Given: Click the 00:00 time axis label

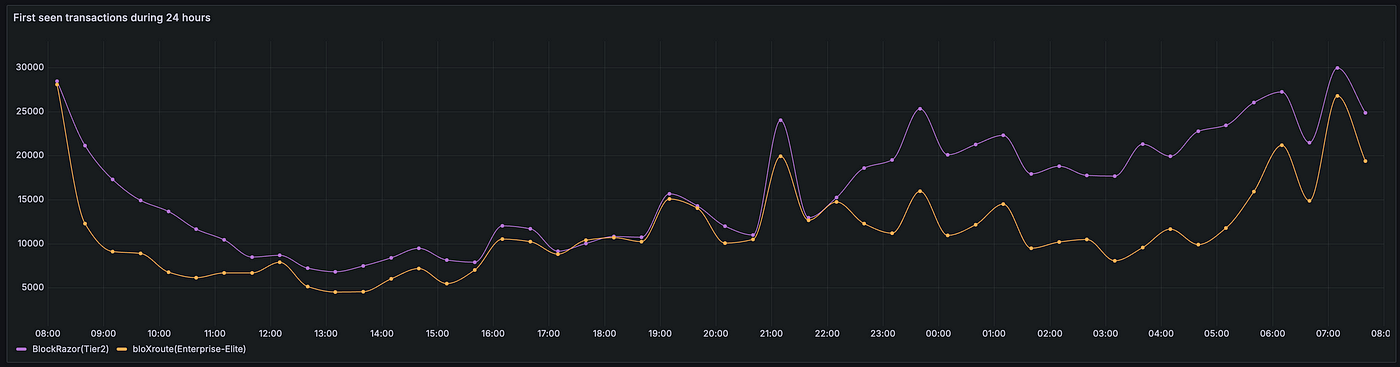Looking at the screenshot, I should tap(938, 333).
